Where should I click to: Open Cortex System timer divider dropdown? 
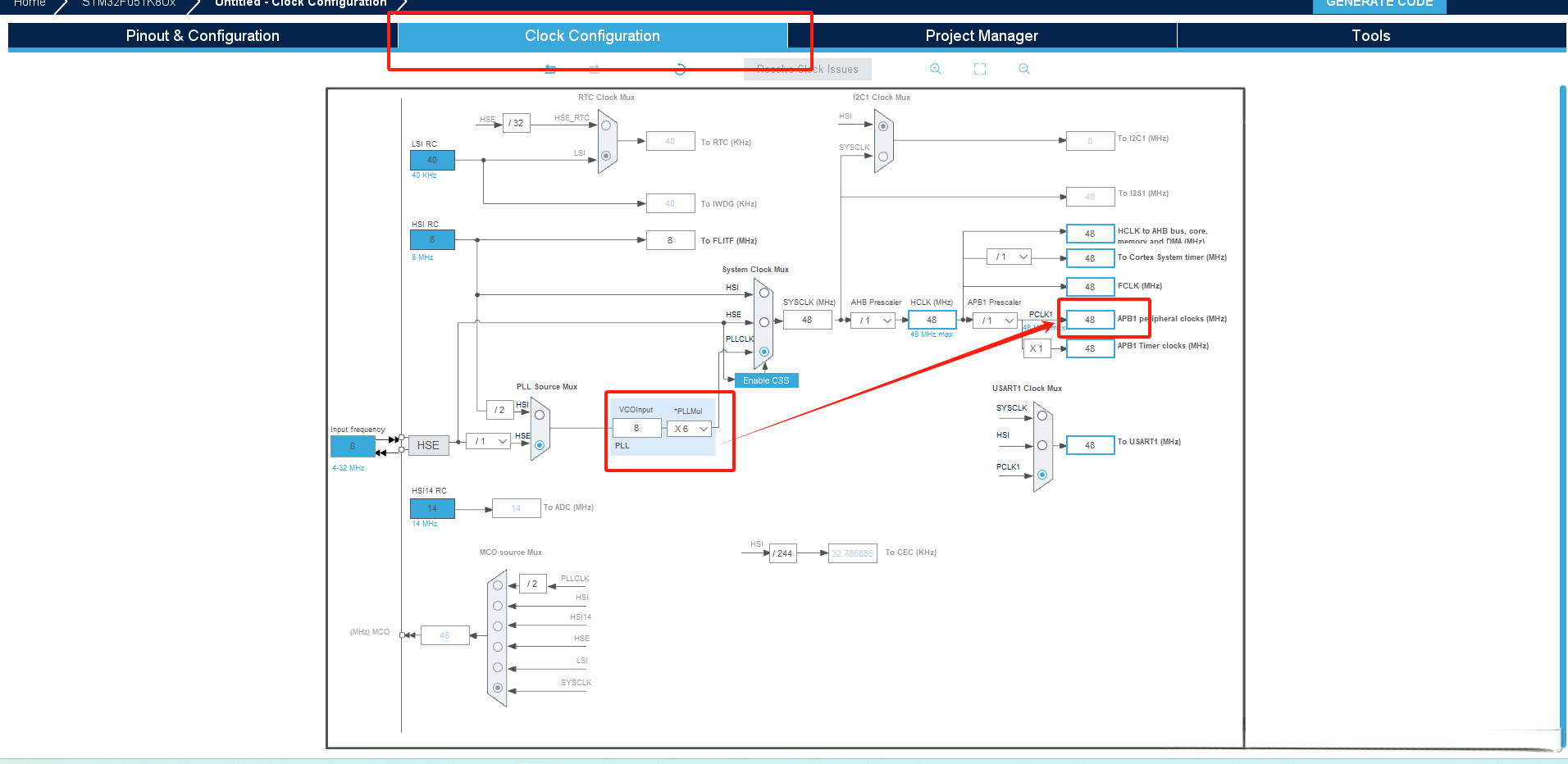pyautogui.click(x=1009, y=257)
